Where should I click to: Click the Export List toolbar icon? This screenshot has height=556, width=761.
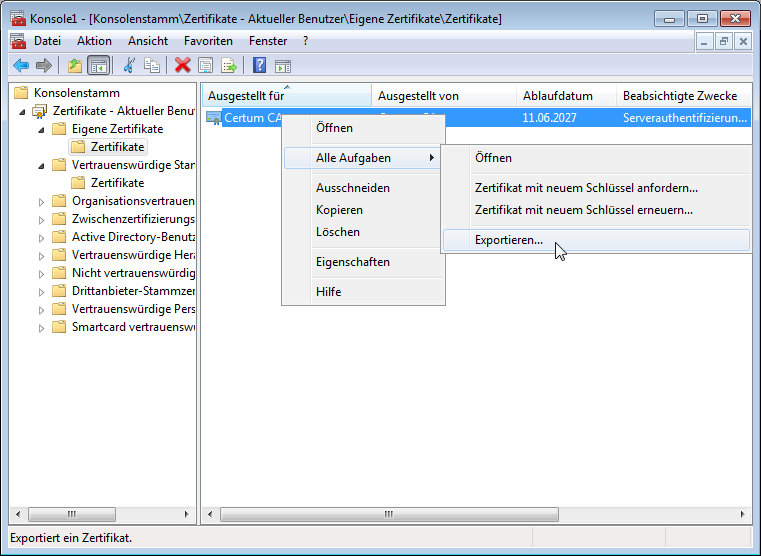click(x=228, y=66)
